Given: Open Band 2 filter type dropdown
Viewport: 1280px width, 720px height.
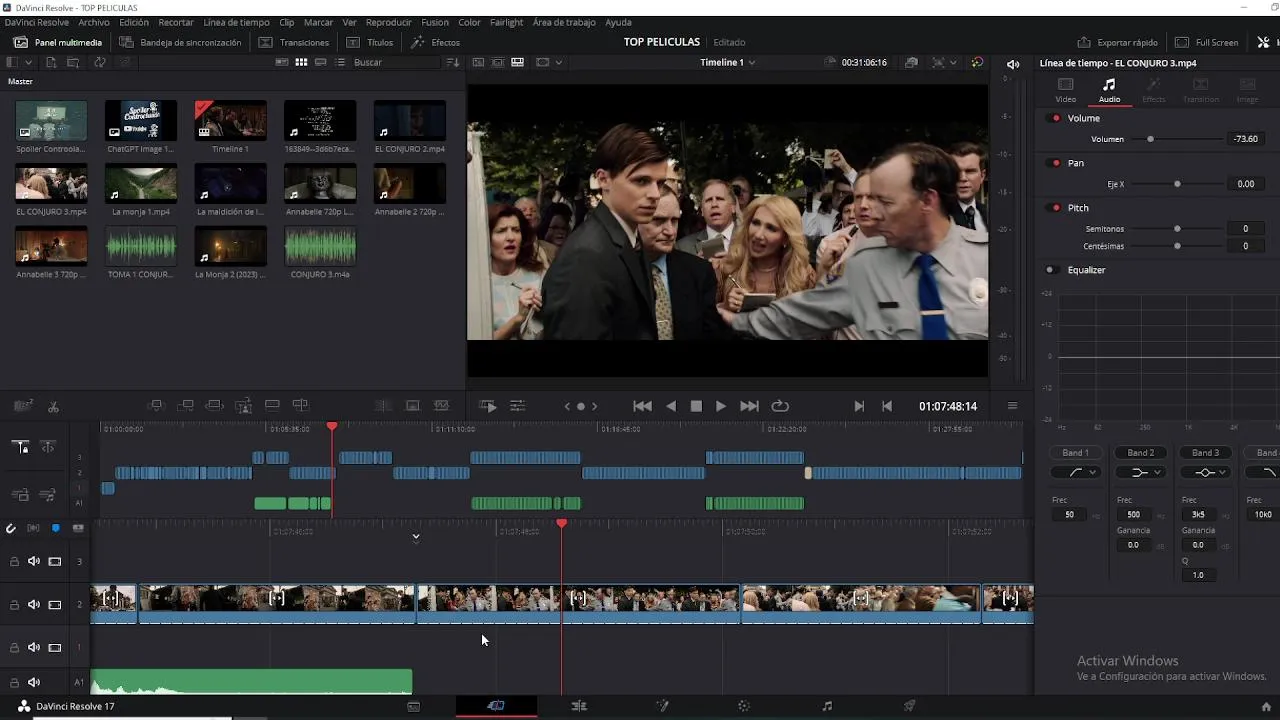Looking at the screenshot, I should tap(1140, 472).
